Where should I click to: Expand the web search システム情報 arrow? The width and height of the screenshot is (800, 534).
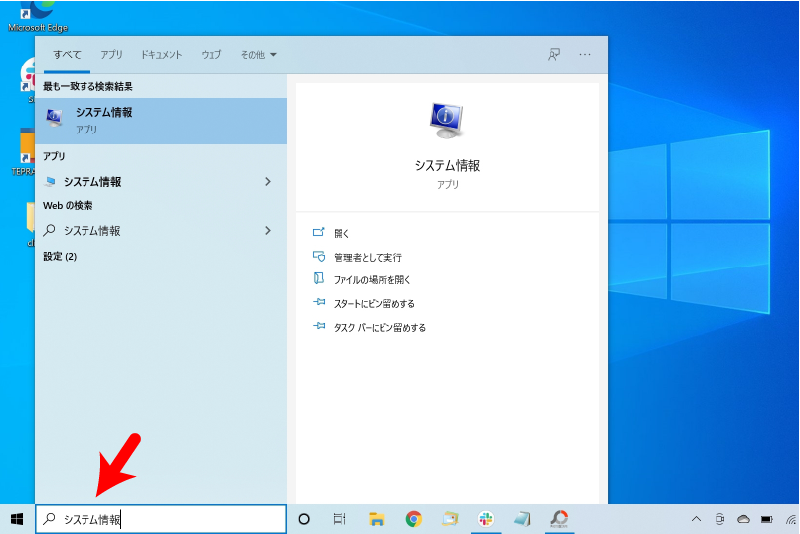pyautogui.click(x=267, y=231)
